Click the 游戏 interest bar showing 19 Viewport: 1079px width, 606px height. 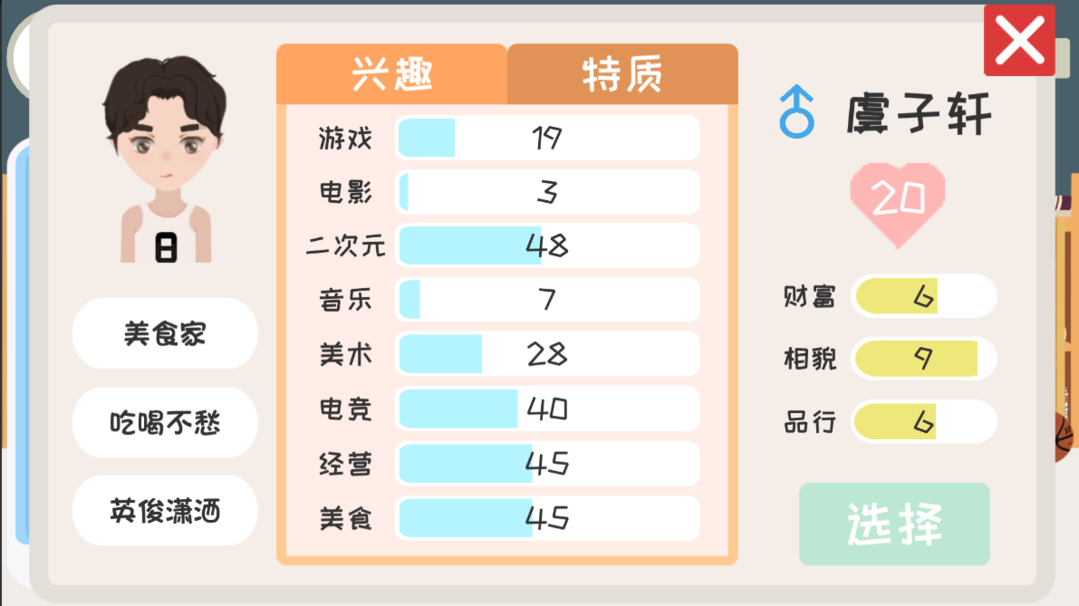[547, 138]
